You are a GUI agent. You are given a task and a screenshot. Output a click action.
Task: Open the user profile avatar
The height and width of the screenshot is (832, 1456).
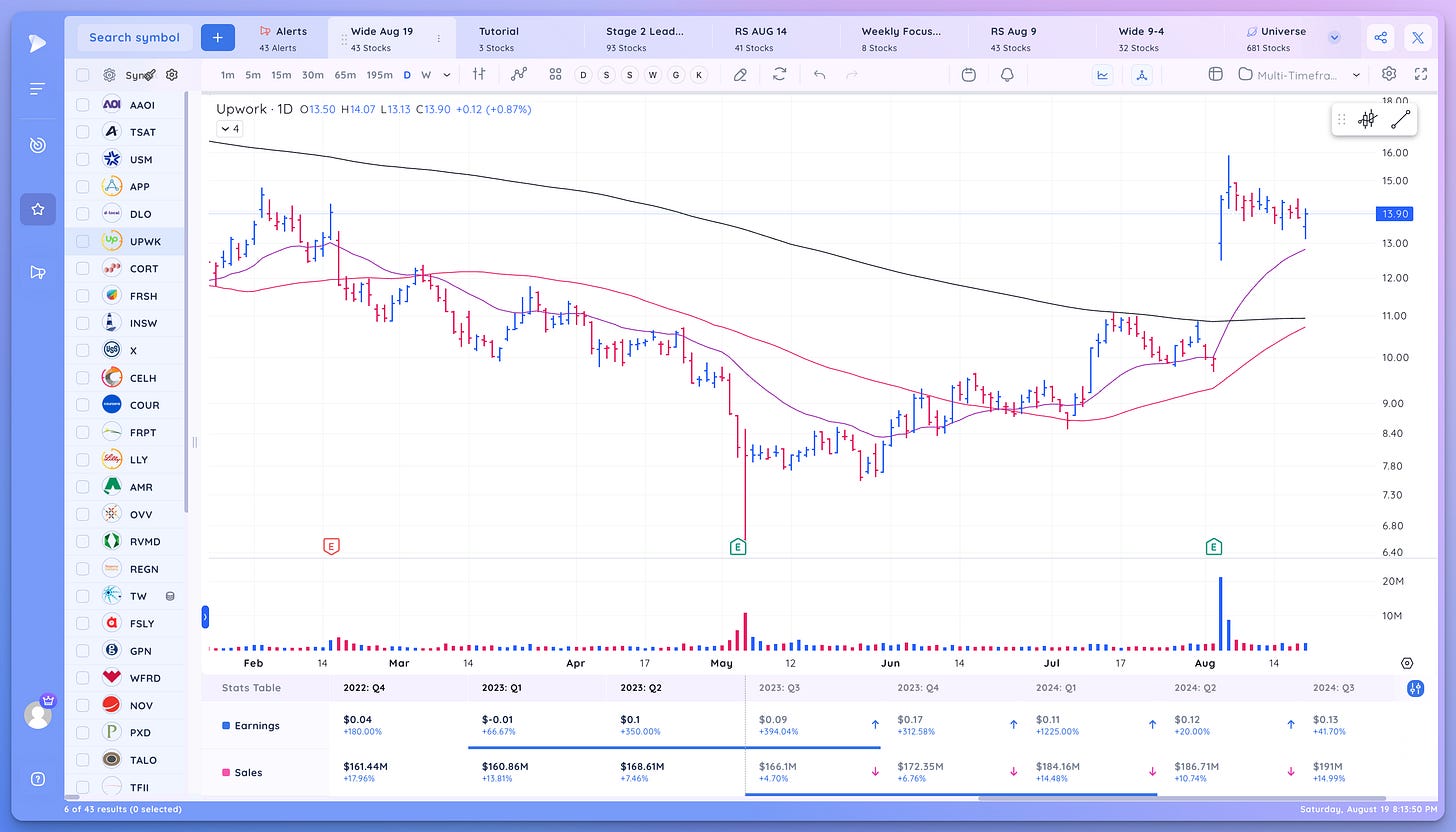coord(37,714)
